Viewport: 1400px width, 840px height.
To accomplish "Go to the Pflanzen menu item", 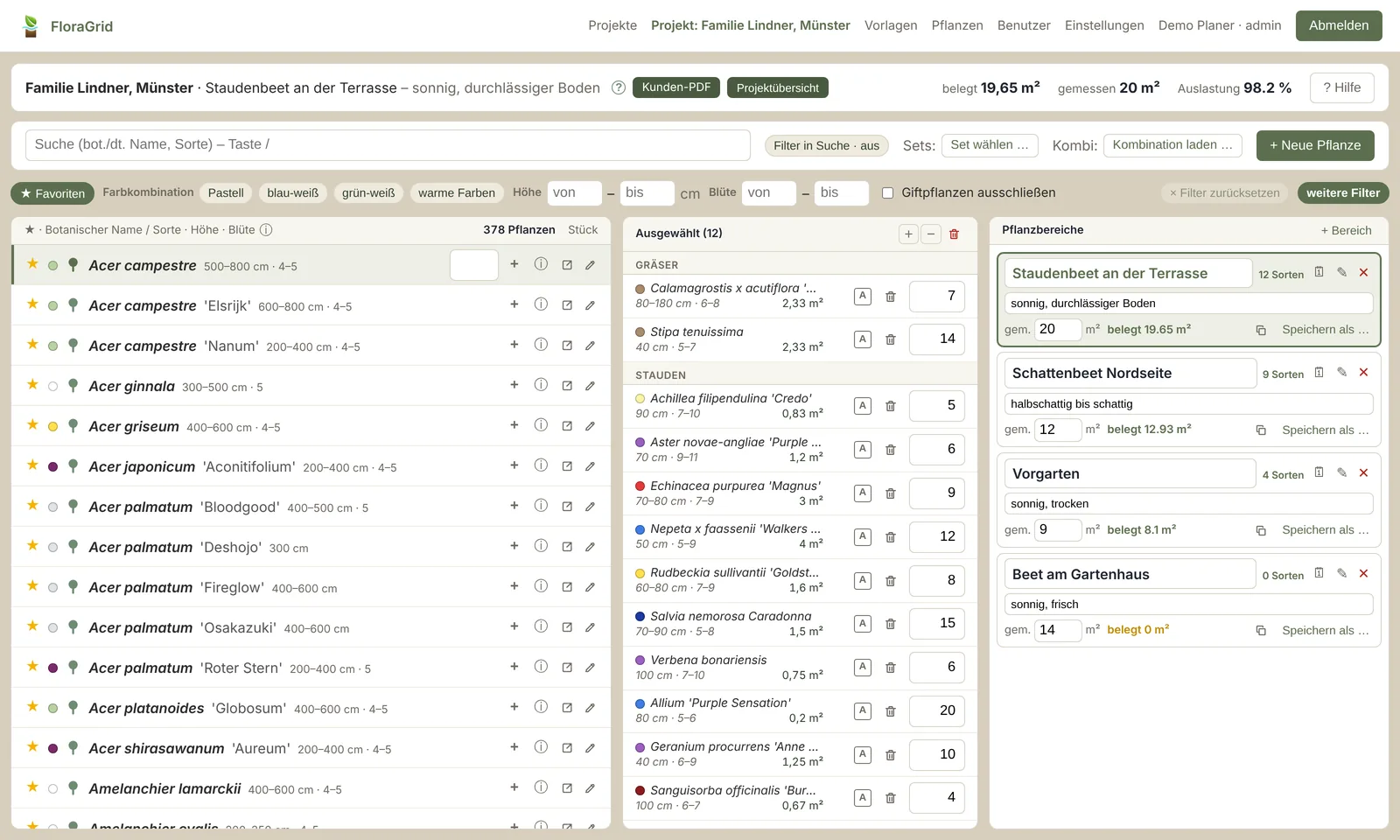I will pos(957,25).
